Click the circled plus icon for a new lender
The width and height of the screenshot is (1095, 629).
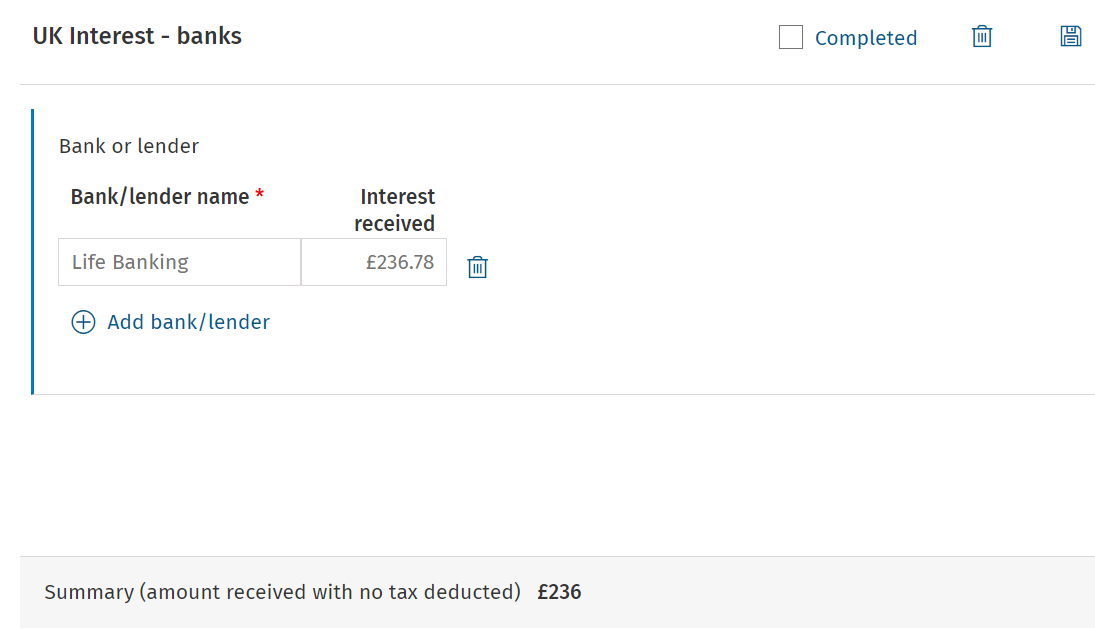[x=83, y=322]
